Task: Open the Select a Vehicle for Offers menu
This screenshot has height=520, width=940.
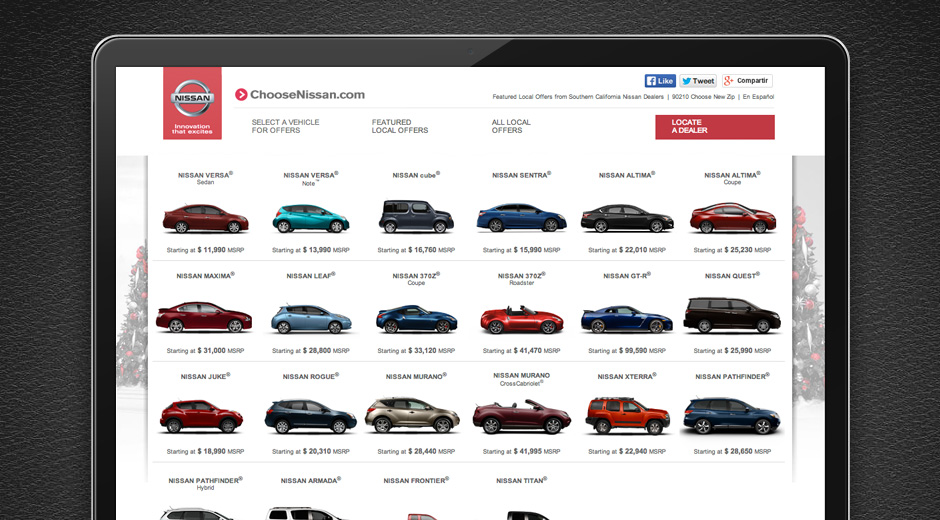Action: 285,126
